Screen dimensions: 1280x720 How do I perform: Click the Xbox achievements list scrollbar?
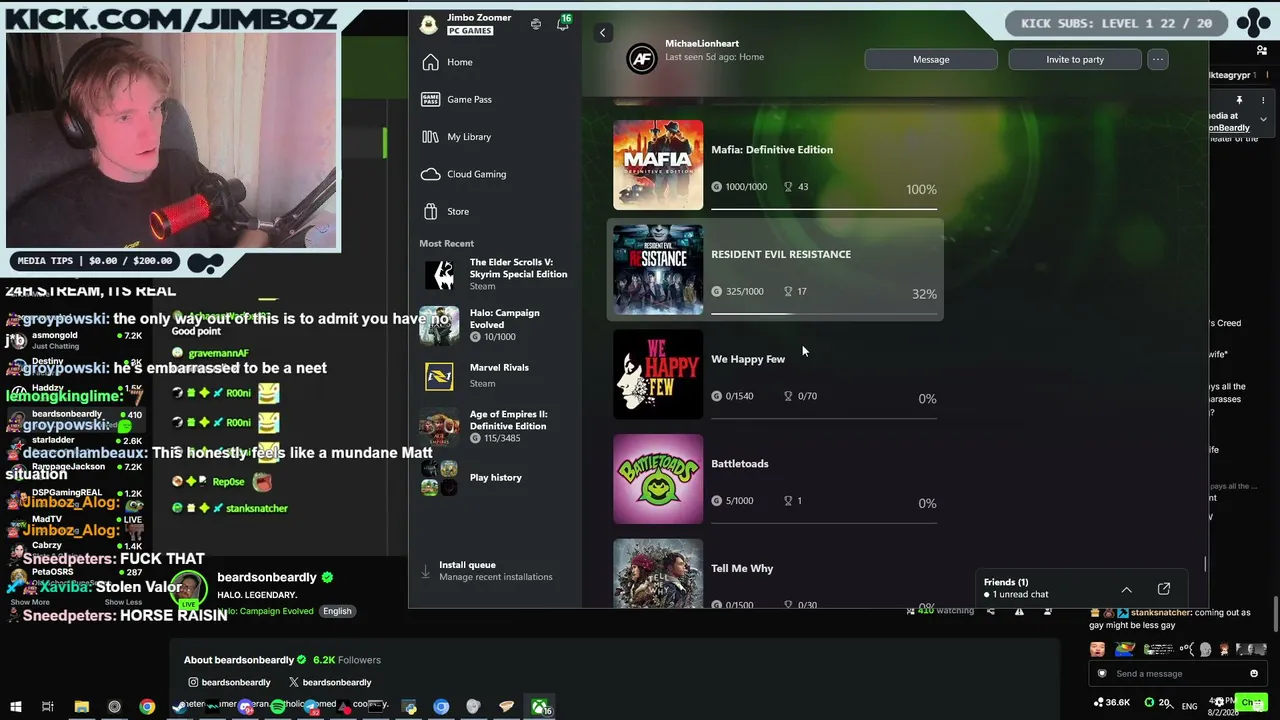pos(1205,565)
